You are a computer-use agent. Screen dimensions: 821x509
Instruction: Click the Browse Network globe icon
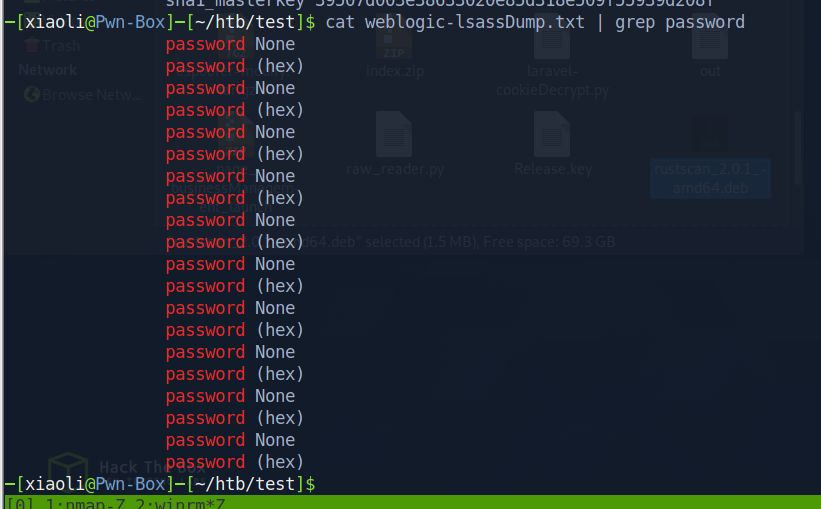tap(32, 95)
